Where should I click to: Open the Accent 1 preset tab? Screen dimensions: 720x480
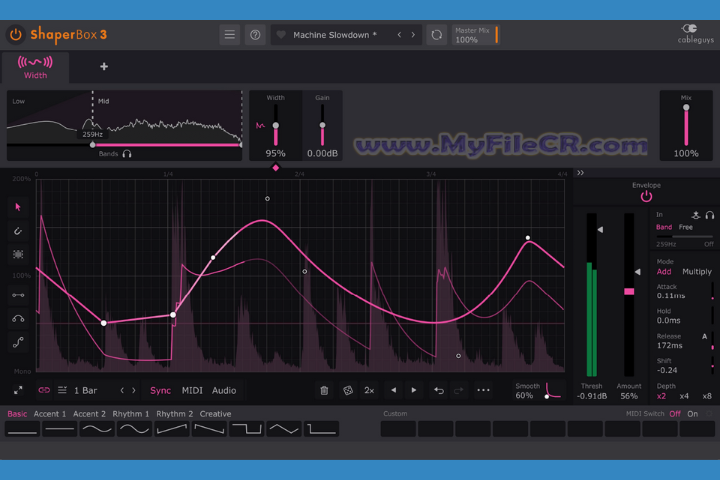(x=50, y=414)
